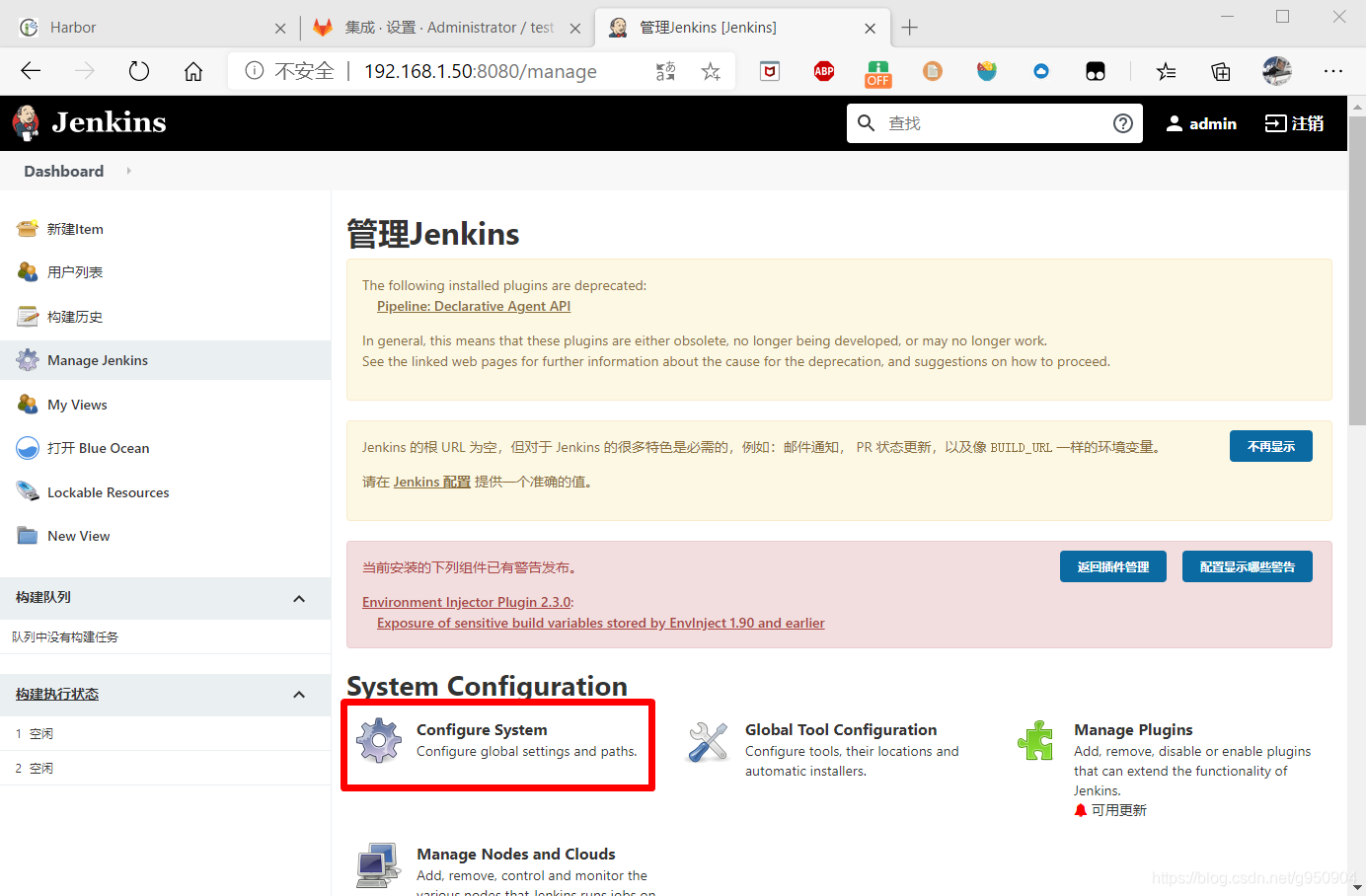Click the browser back arrow

pos(31,71)
